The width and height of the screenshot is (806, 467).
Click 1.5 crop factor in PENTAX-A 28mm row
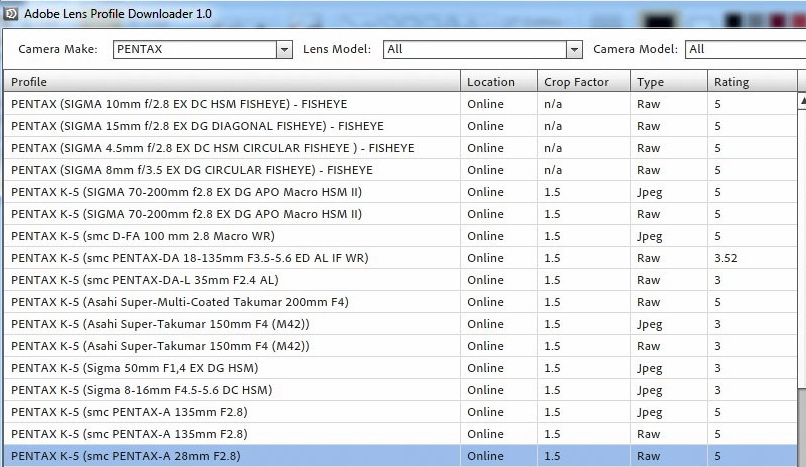tap(552, 456)
